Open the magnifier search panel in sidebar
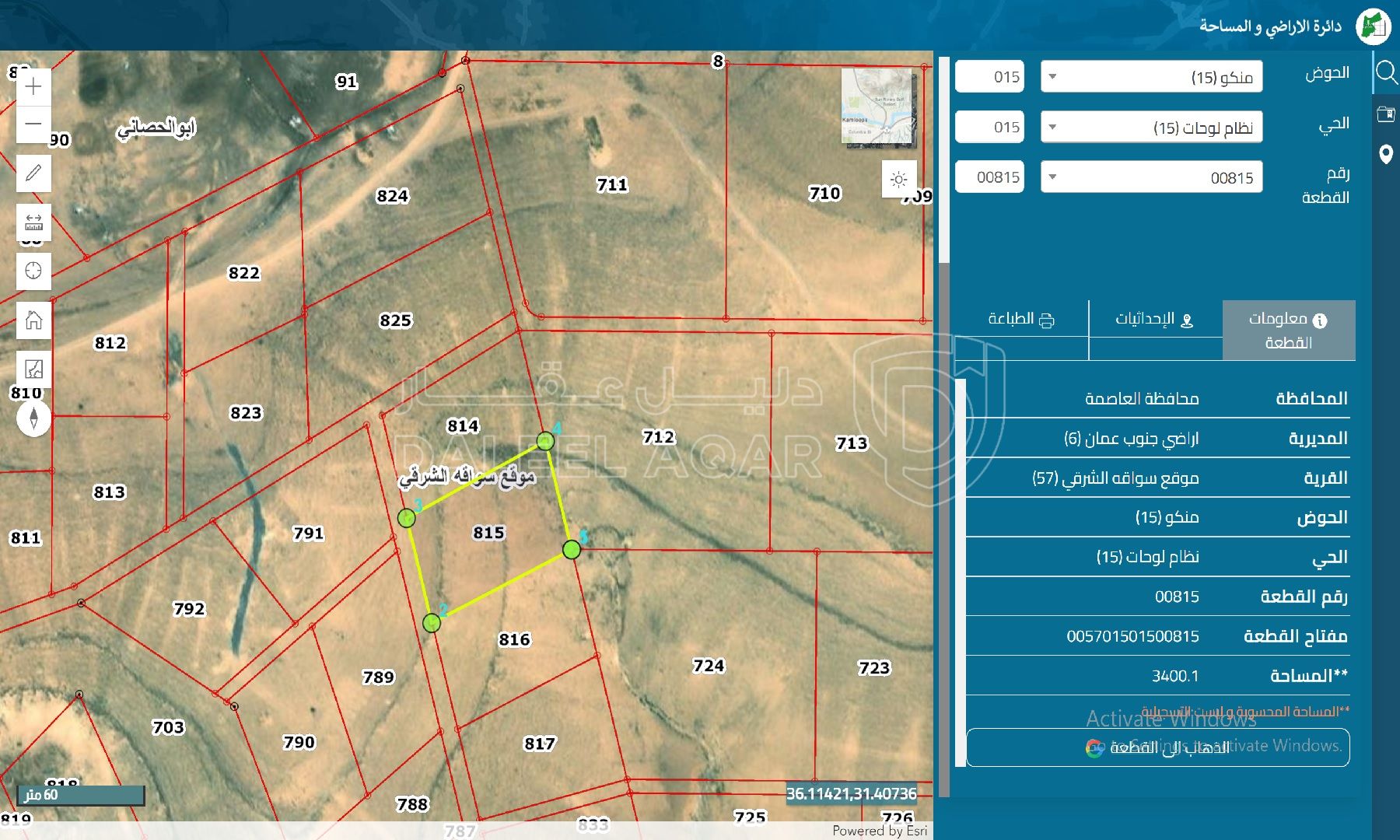Image resolution: width=1400 pixels, height=840 pixels. point(1386,73)
